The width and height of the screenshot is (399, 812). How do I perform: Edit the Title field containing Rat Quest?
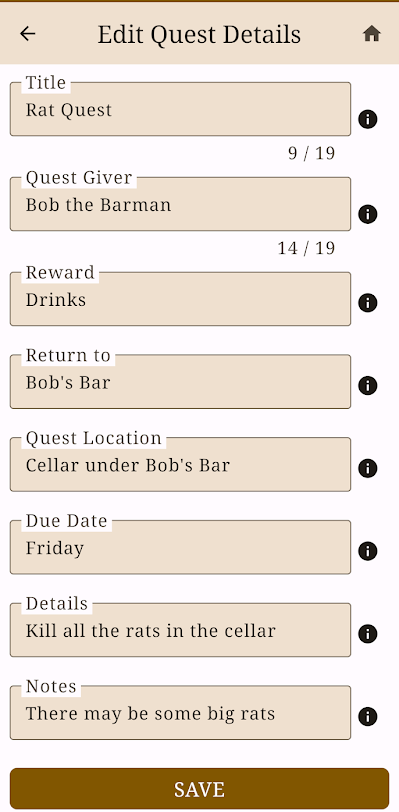180,109
